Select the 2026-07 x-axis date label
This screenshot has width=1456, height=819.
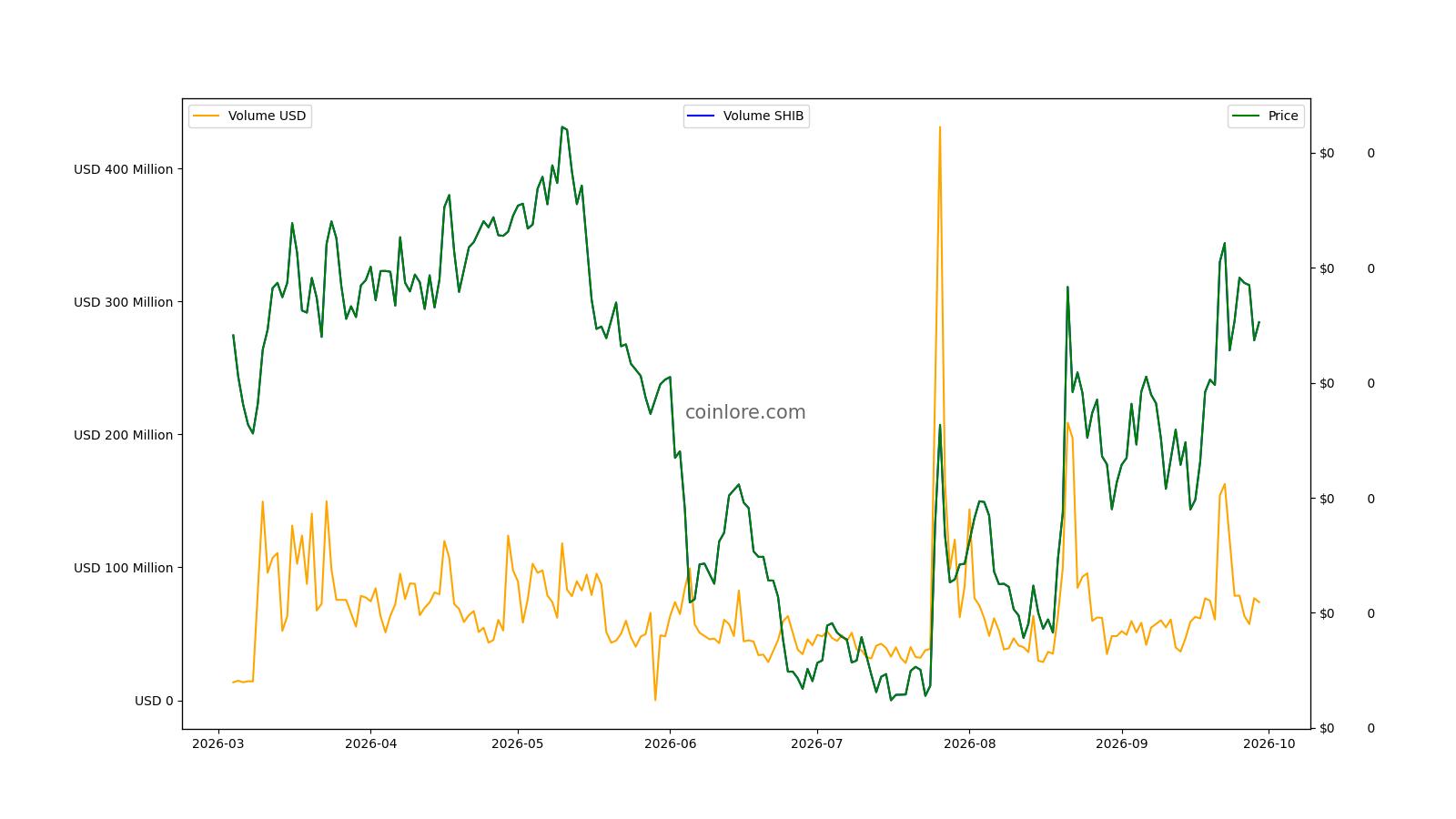pyautogui.click(x=817, y=743)
